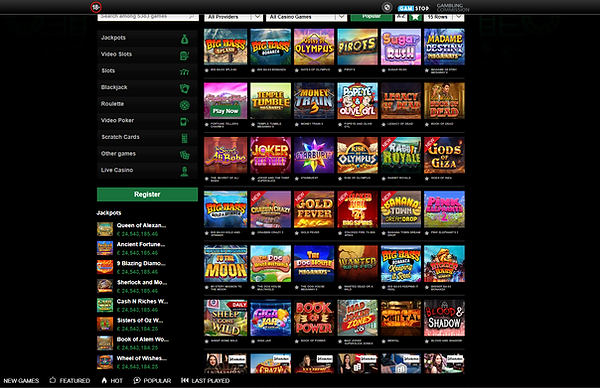Screen dimensions: 600x388
Task: Open the 15 Rows dropdown
Action: pyautogui.click(x=444, y=17)
